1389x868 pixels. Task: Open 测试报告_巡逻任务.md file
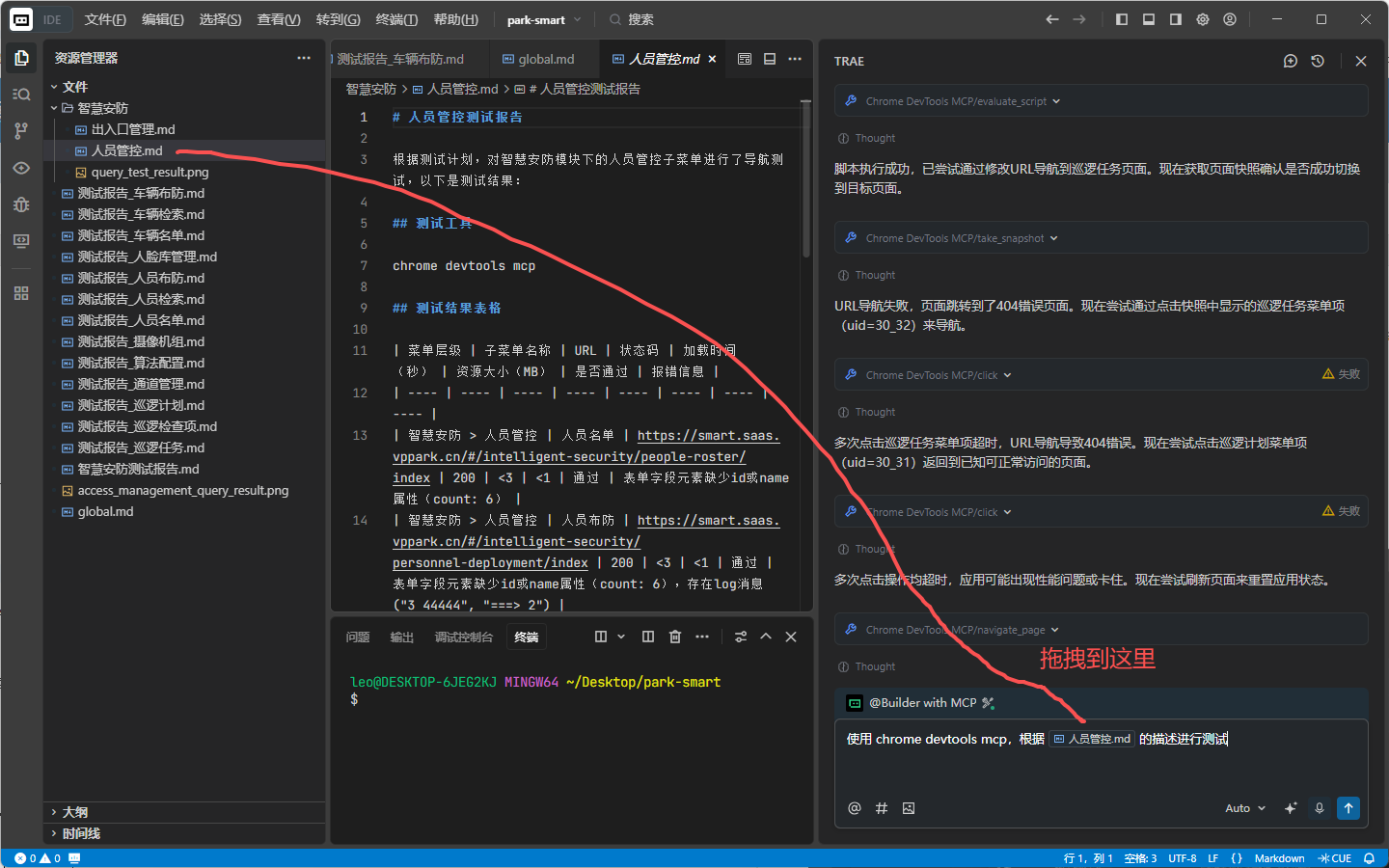pos(141,448)
